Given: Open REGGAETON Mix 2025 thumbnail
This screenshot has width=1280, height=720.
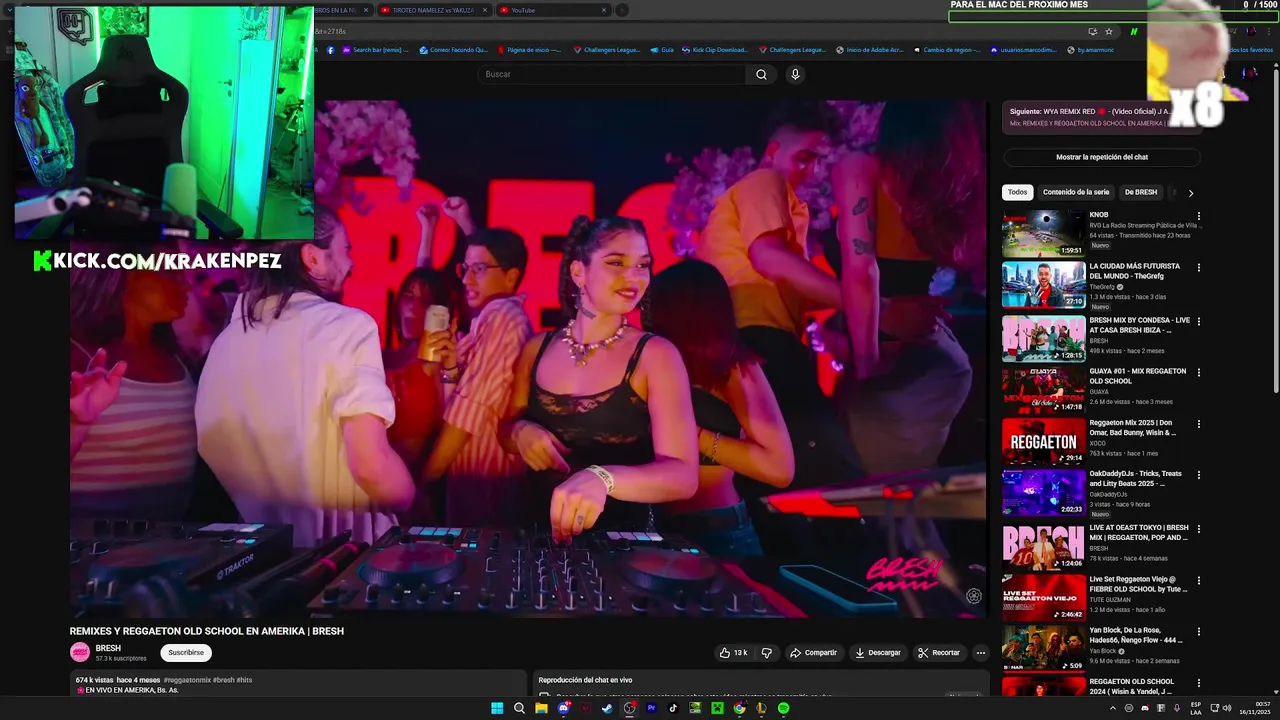Looking at the screenshot, I should (x=1043, y=441).
